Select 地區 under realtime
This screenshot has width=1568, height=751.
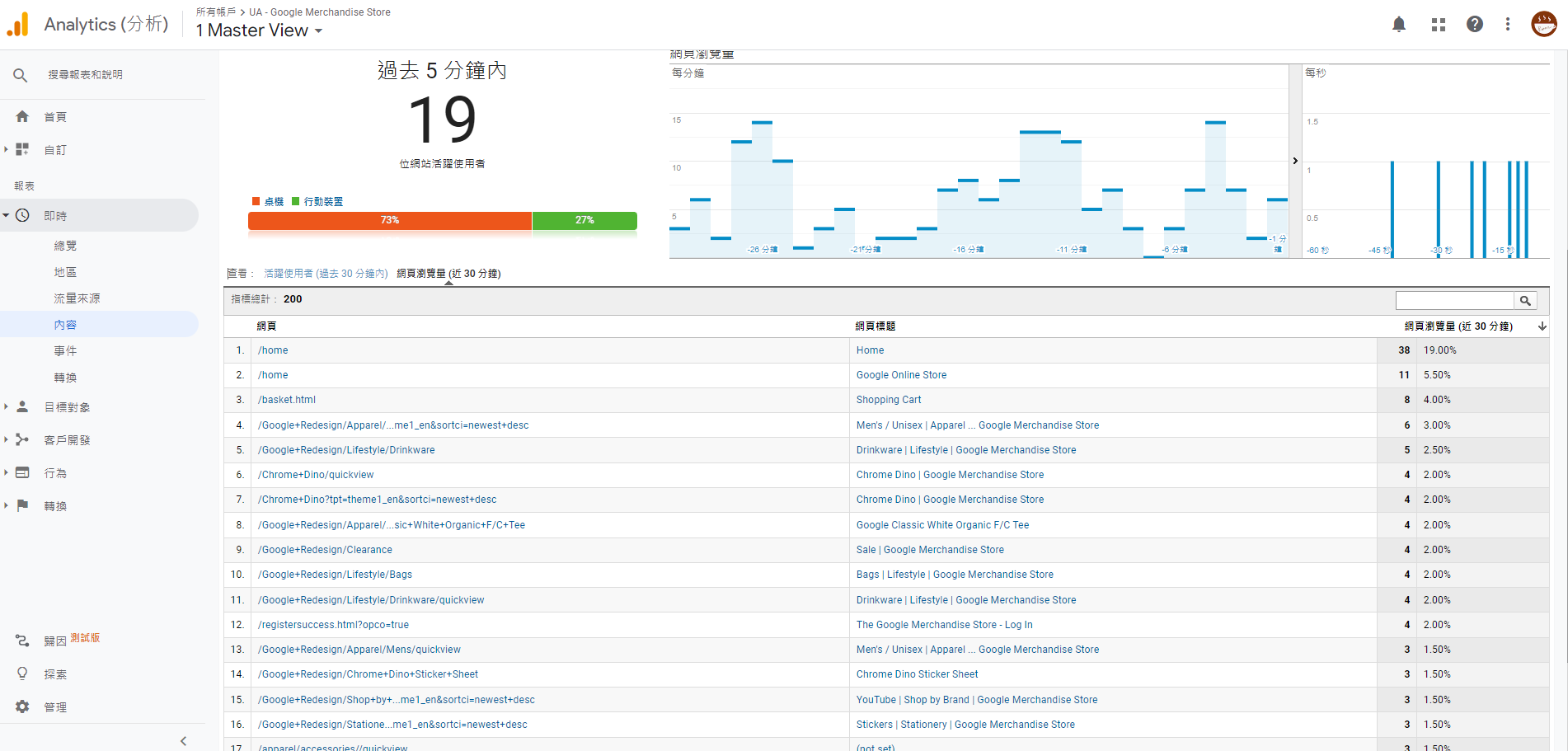[65, 272]
